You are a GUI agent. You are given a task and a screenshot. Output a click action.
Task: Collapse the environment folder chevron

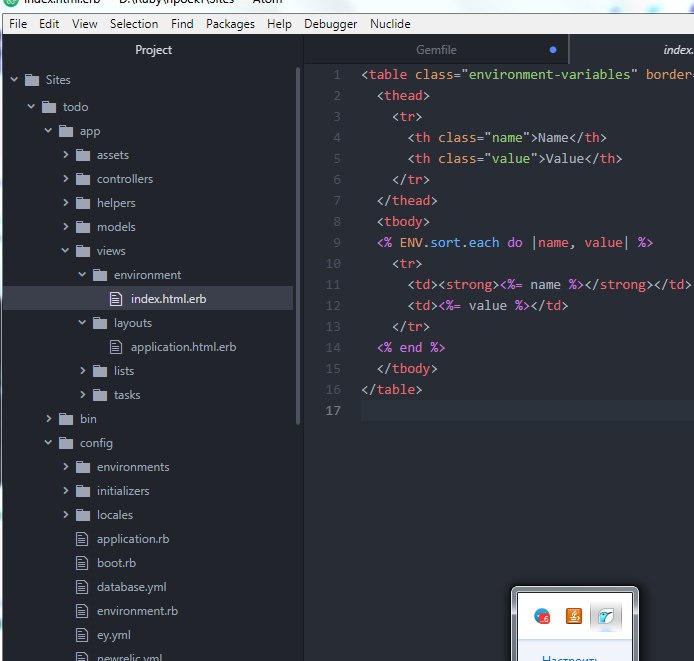(82, 274)
